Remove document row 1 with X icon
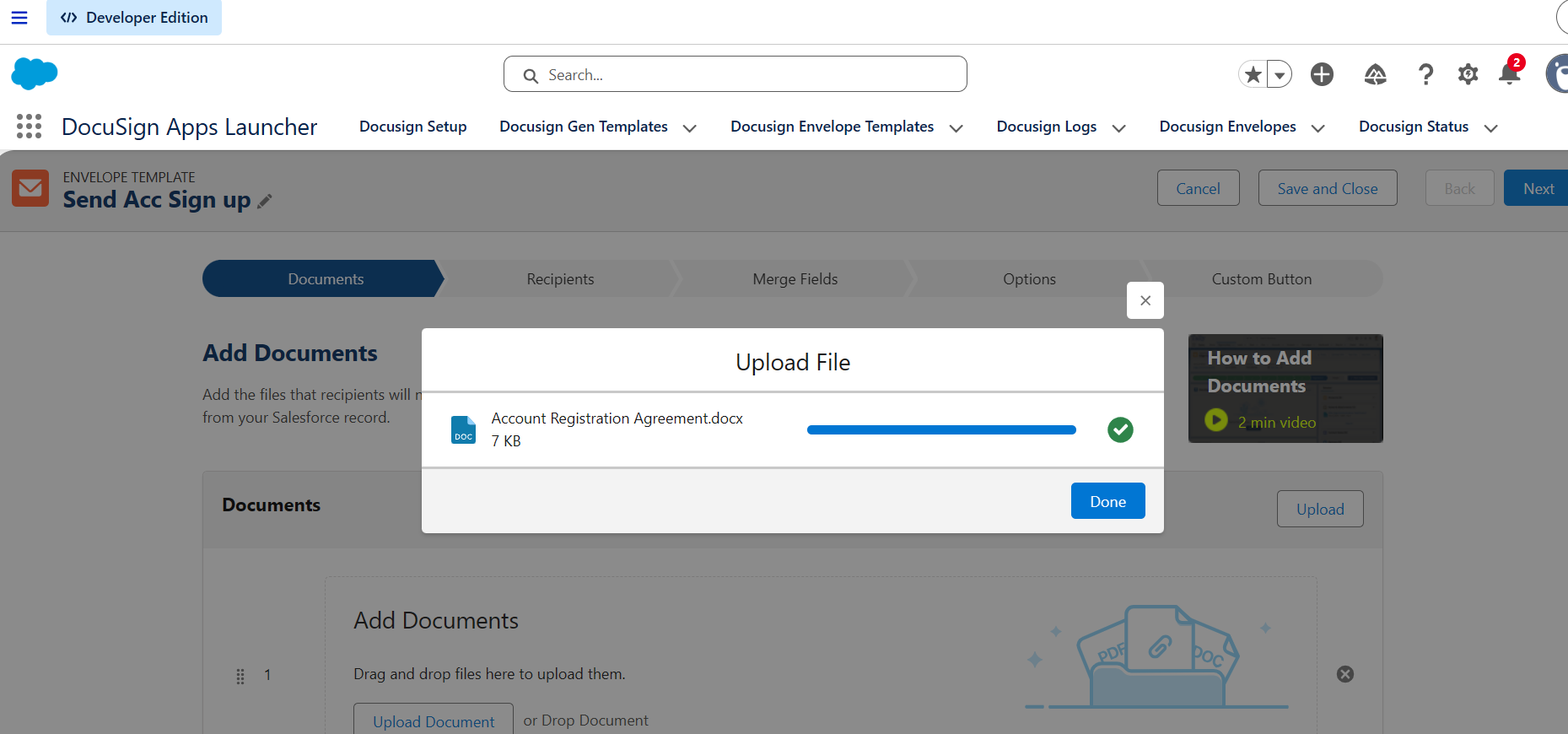Image resolution: width=1568 pixels, height=734 pixels. click(1345, 674)
